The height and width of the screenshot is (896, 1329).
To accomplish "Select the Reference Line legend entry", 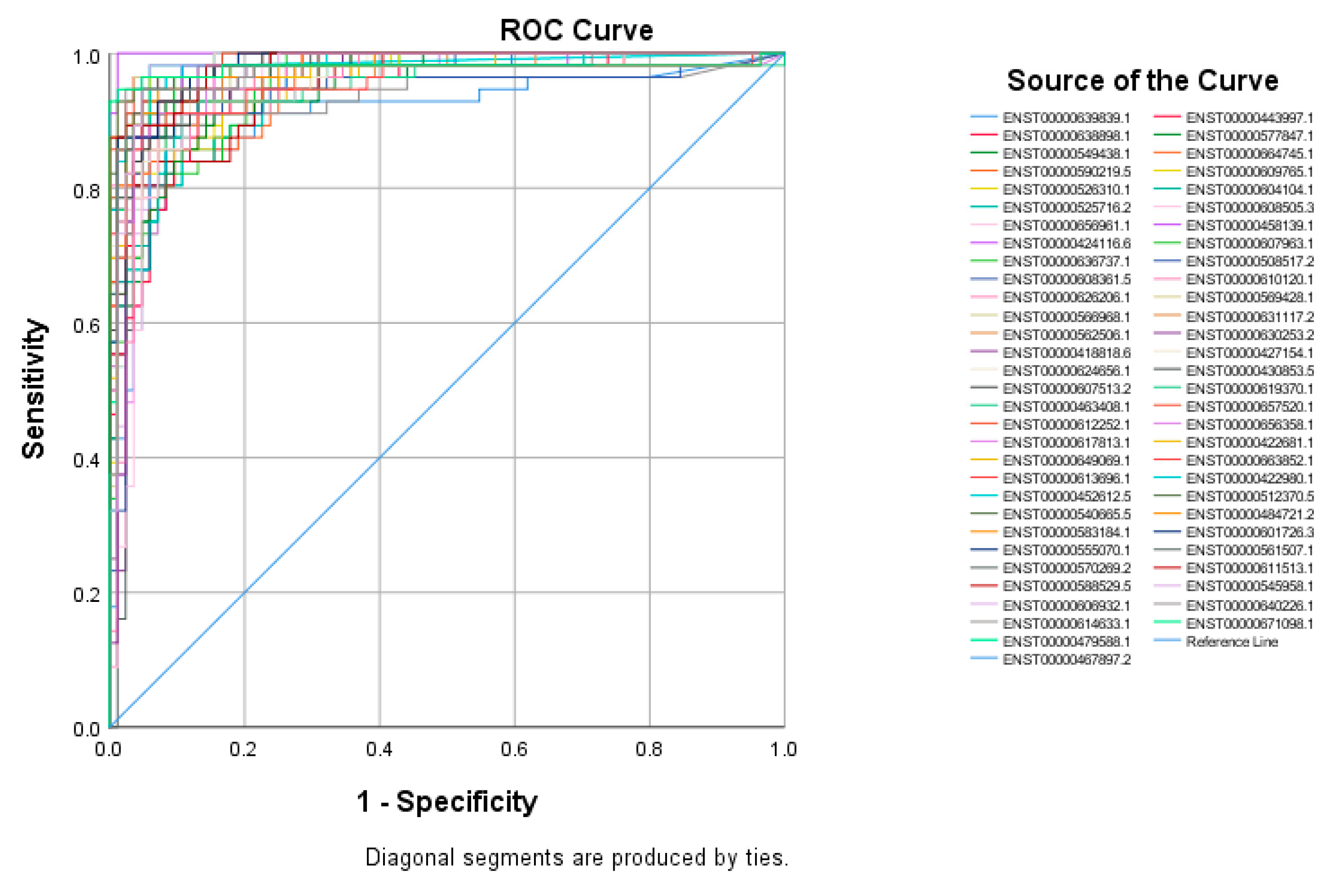I will [x=1231, y=642].
